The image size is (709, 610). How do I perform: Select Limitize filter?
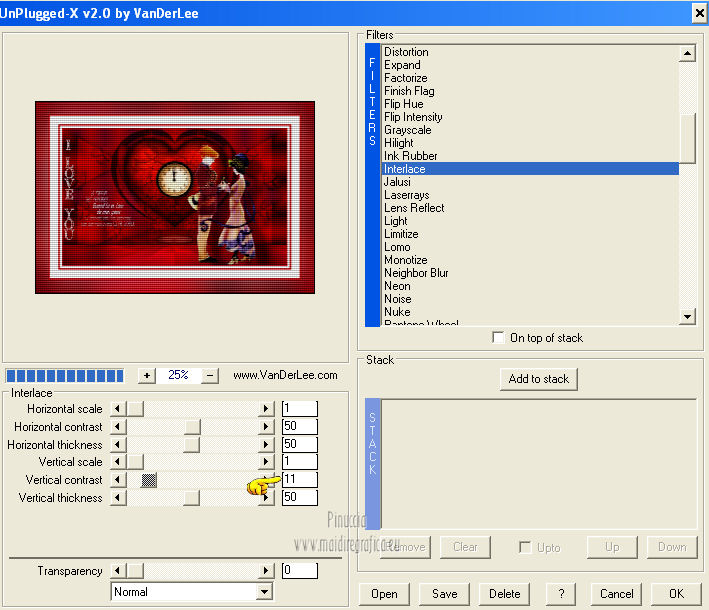tap(530, 234)
